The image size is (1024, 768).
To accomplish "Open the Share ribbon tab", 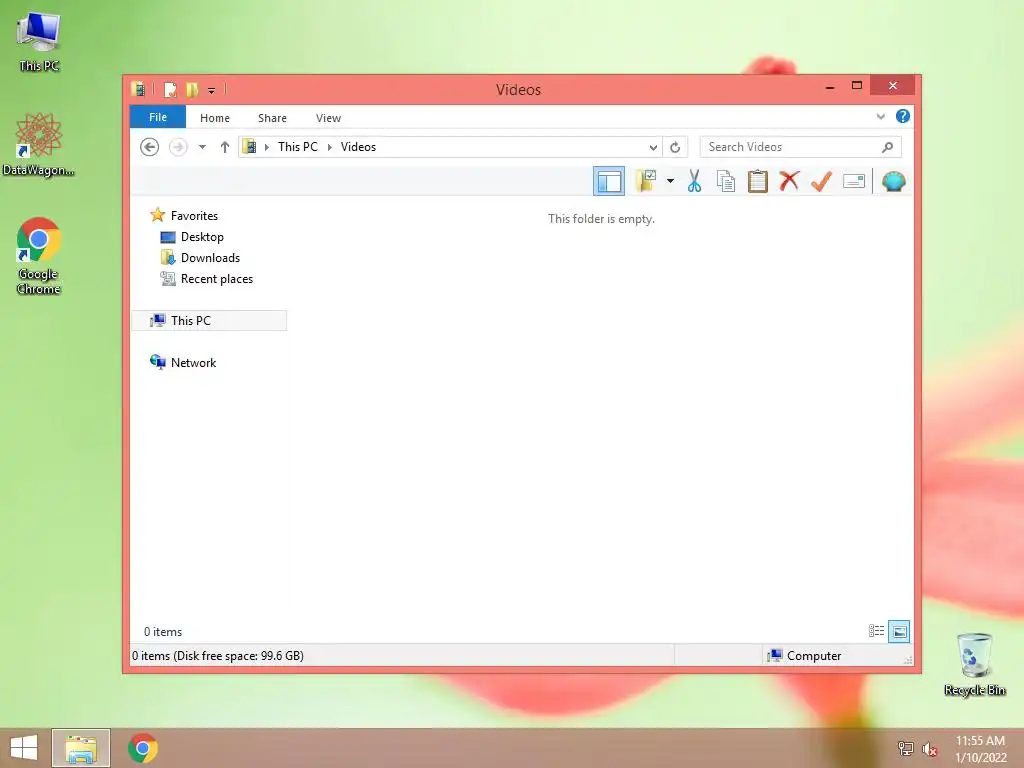I will pyautogui.click(x=272, y=118).
